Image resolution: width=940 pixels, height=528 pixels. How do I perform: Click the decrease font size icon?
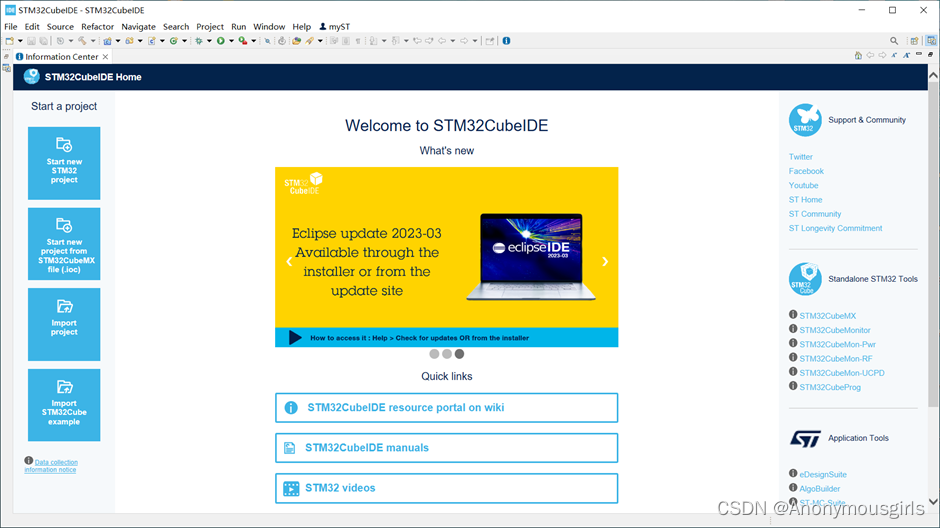pos(894,55)
